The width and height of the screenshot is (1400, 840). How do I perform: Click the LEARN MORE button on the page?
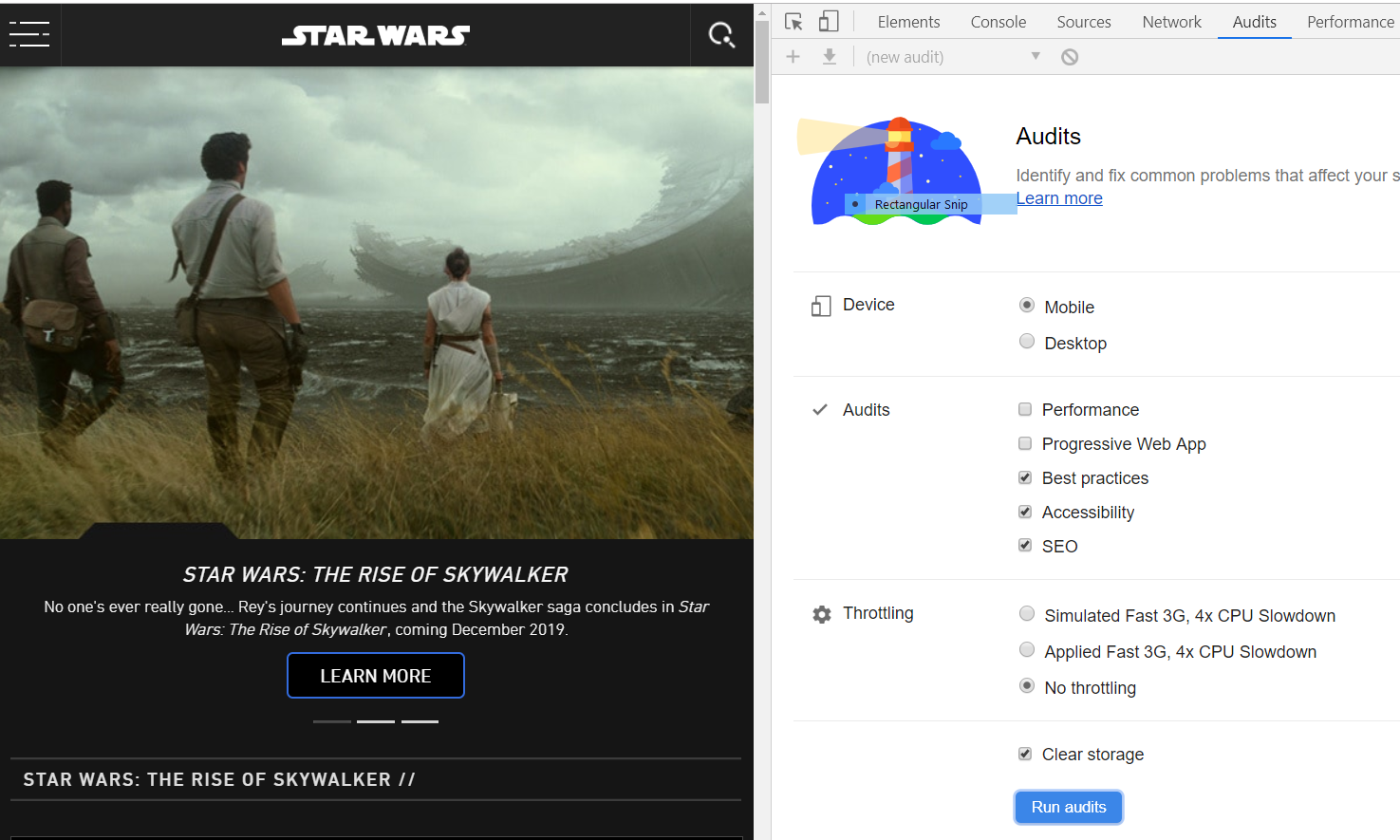(376, 676)
